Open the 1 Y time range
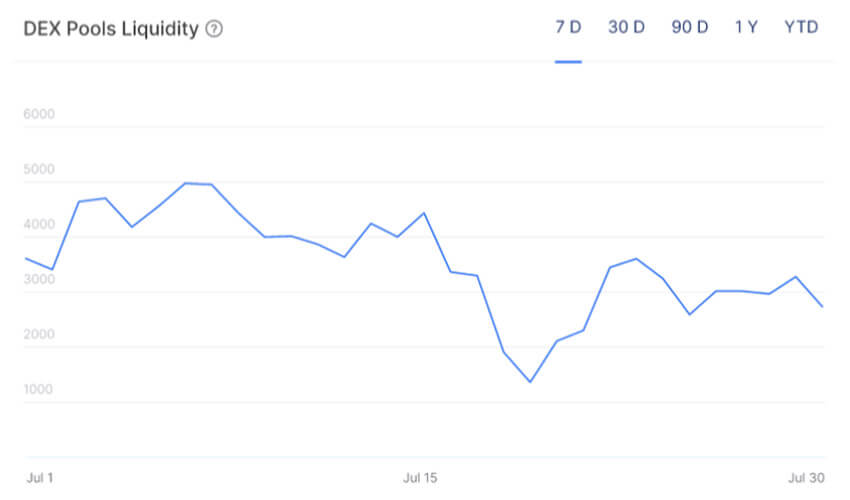Image resolution: width=850 pixels, height=500 pixels. click(746, 27)
